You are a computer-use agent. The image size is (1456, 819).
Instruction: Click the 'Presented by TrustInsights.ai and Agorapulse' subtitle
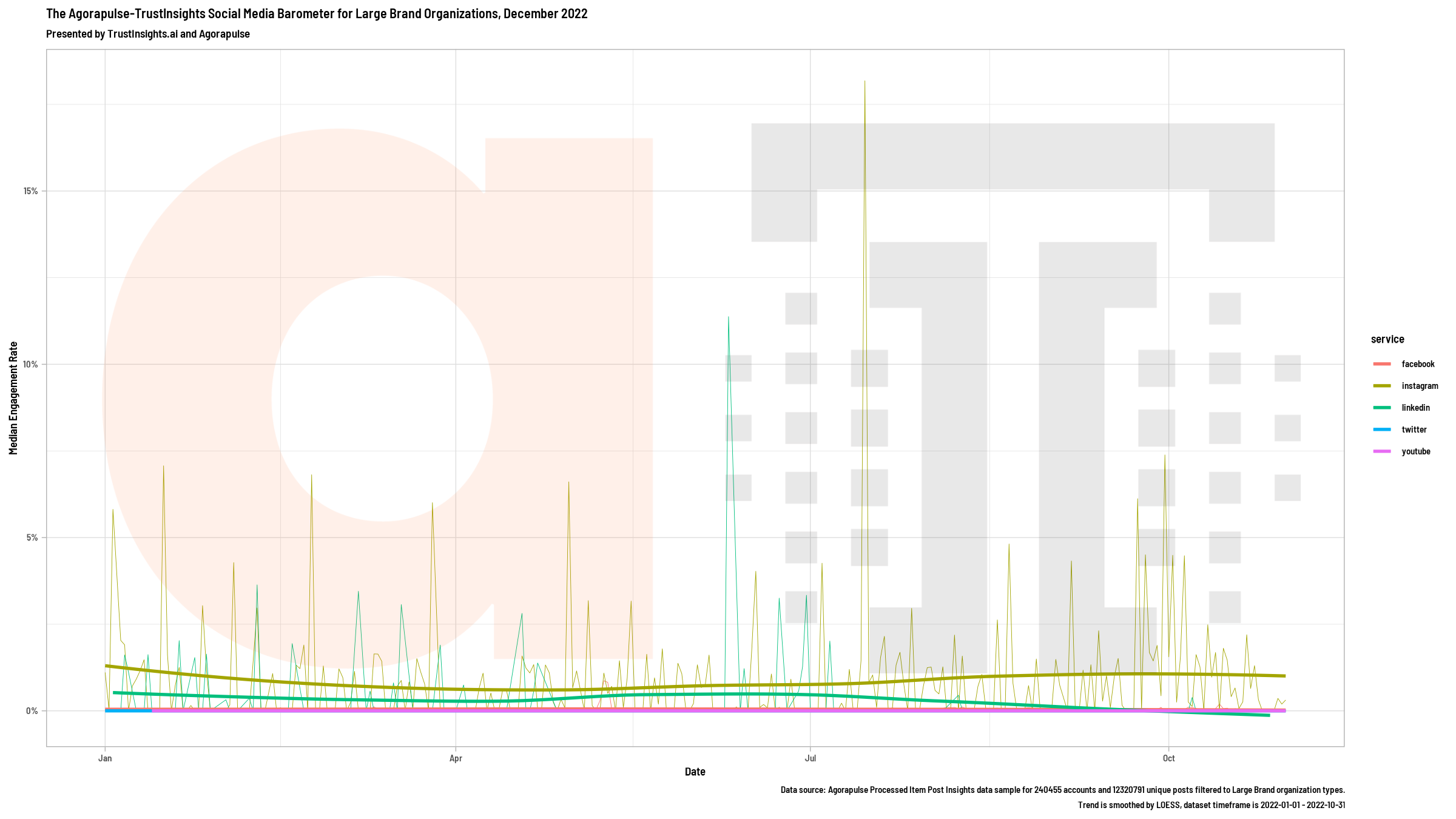pyautogui.click(x=148, y=34)
